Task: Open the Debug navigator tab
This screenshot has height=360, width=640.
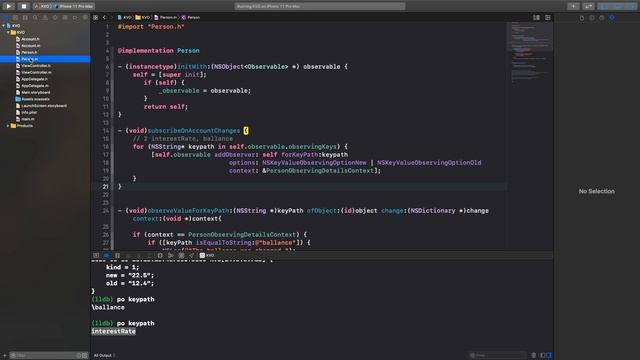Action: pos(65,18)
